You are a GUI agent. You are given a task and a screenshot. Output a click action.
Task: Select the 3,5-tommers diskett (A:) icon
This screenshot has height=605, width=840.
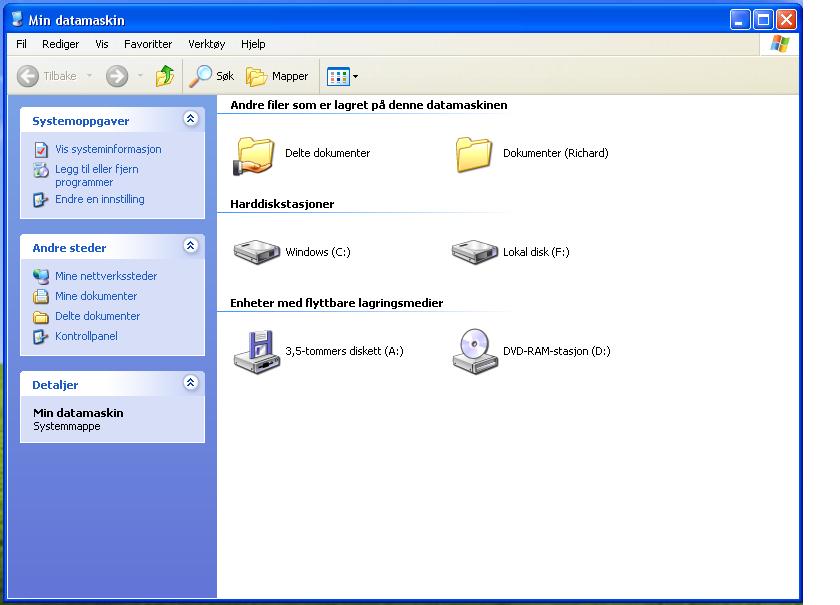pos(257,351)
